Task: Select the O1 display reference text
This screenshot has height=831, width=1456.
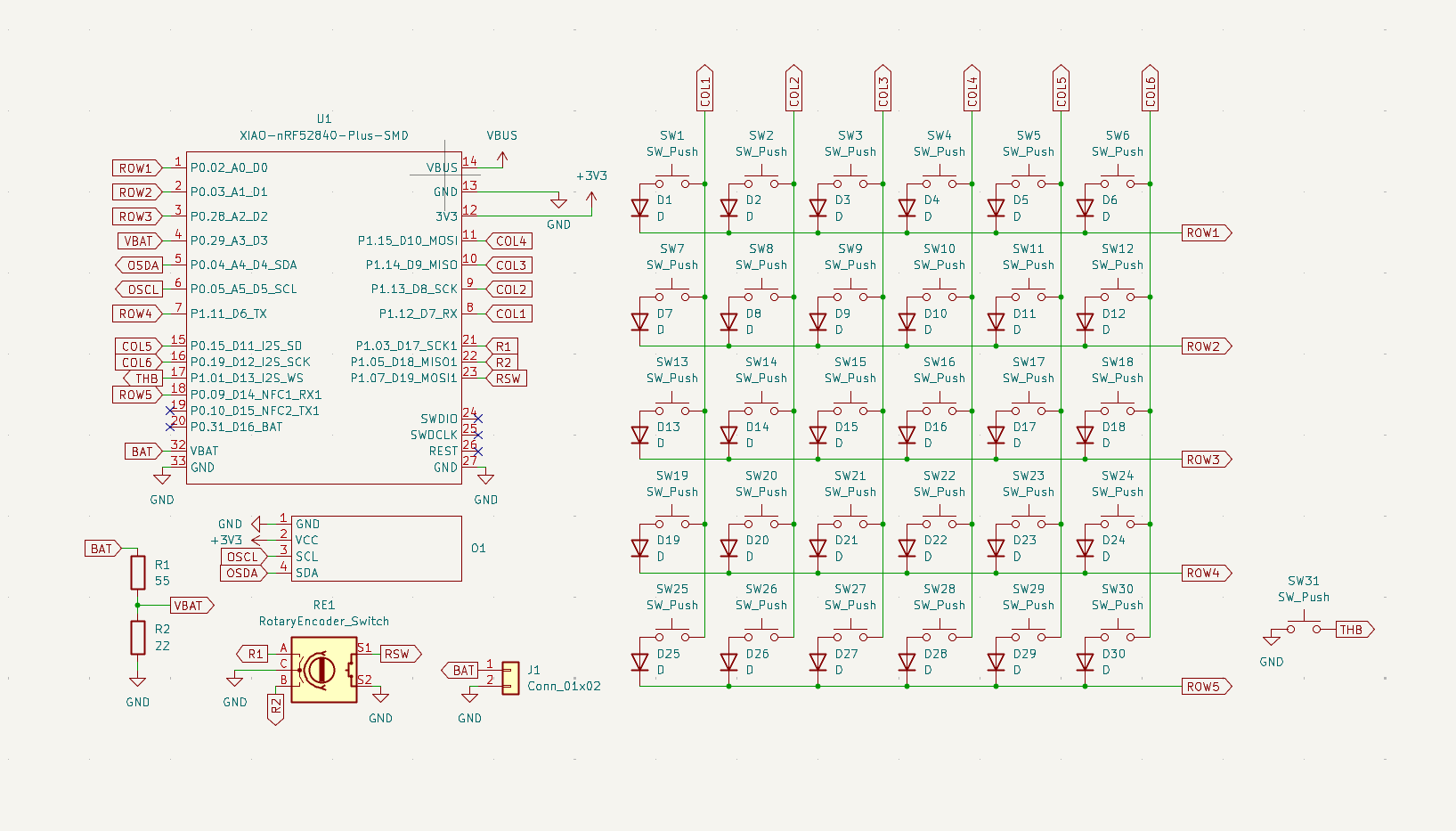Action: (478, 548)
